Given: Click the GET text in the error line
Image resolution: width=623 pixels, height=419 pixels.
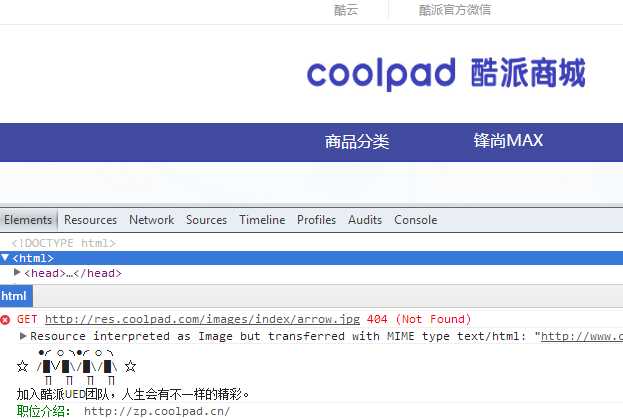Looking at the screenshot, I should tap(27, 319).
